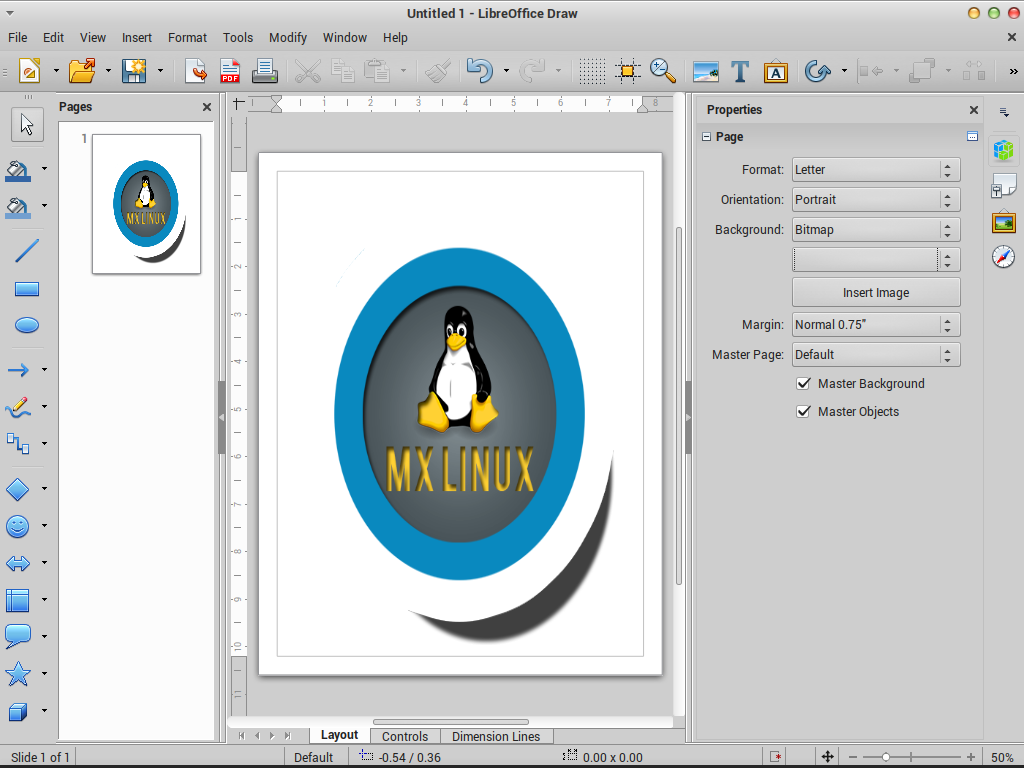Collapse the Page section expander
The image size is (1024, 768).
coord(706,136)
